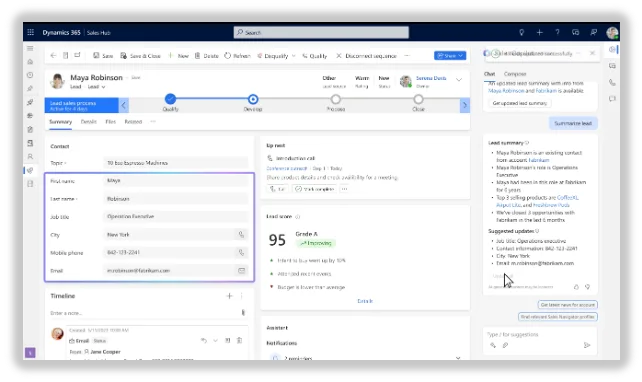Open Timeline more options vertical dots
The width and height of the screenshot is (642, 382).
point(242,296)
